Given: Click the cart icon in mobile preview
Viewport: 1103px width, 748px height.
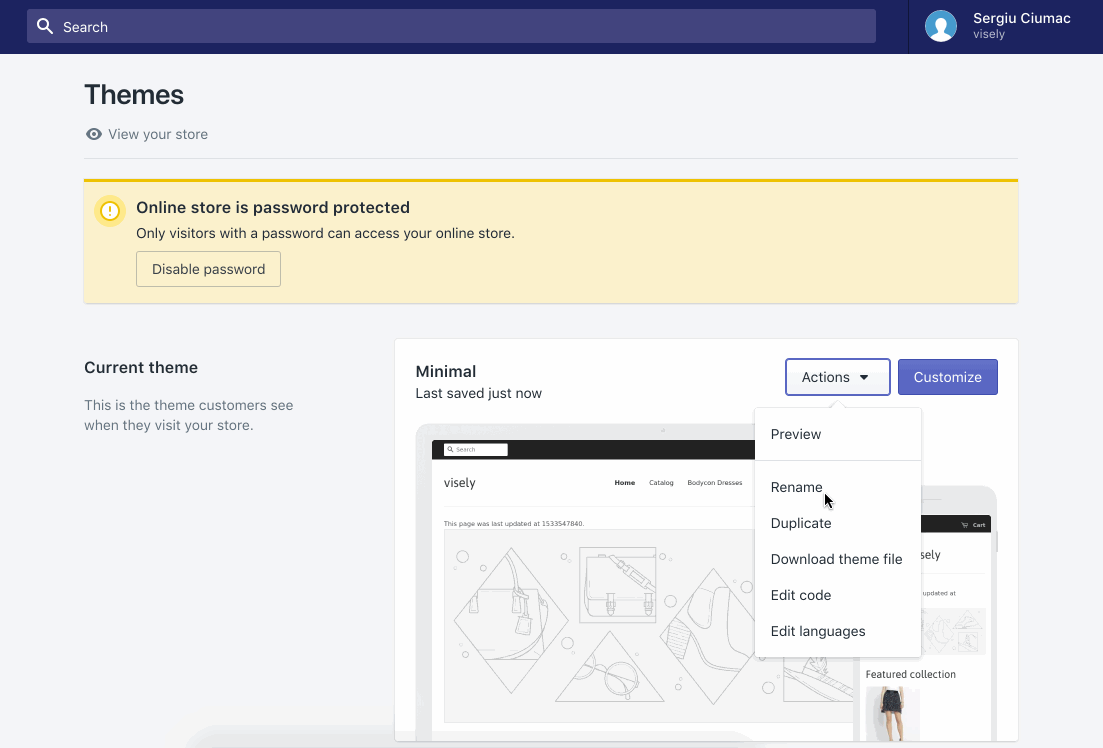Looking at the screenshot, I should 964,525.
